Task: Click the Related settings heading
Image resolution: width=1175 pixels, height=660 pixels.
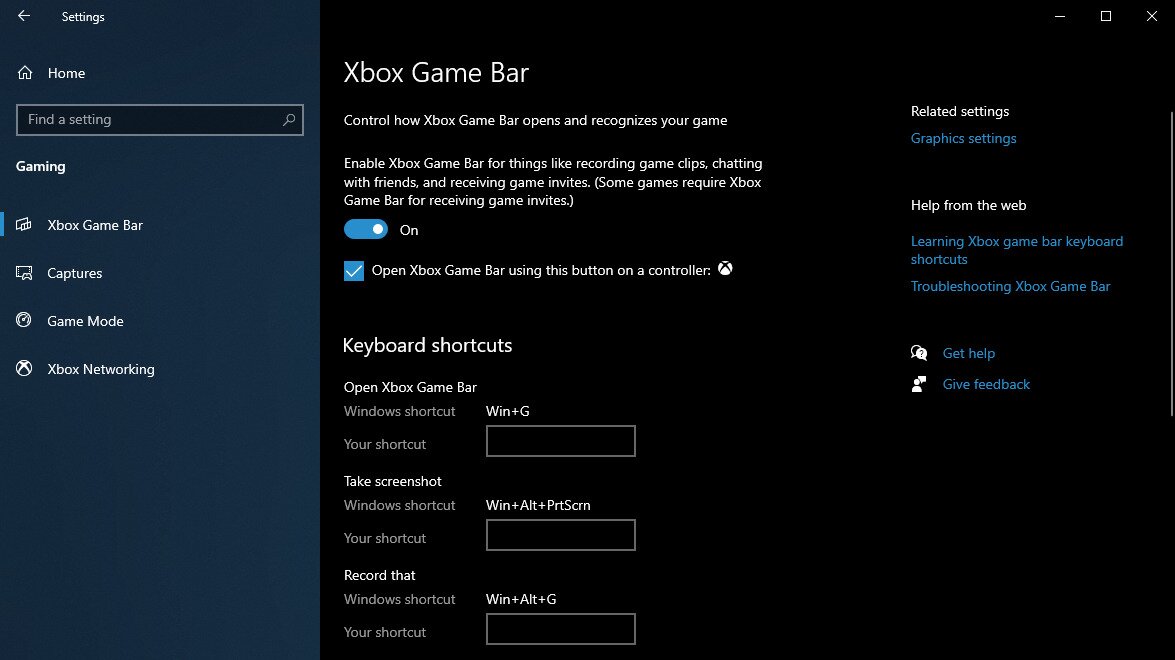Action: (960, 112)
